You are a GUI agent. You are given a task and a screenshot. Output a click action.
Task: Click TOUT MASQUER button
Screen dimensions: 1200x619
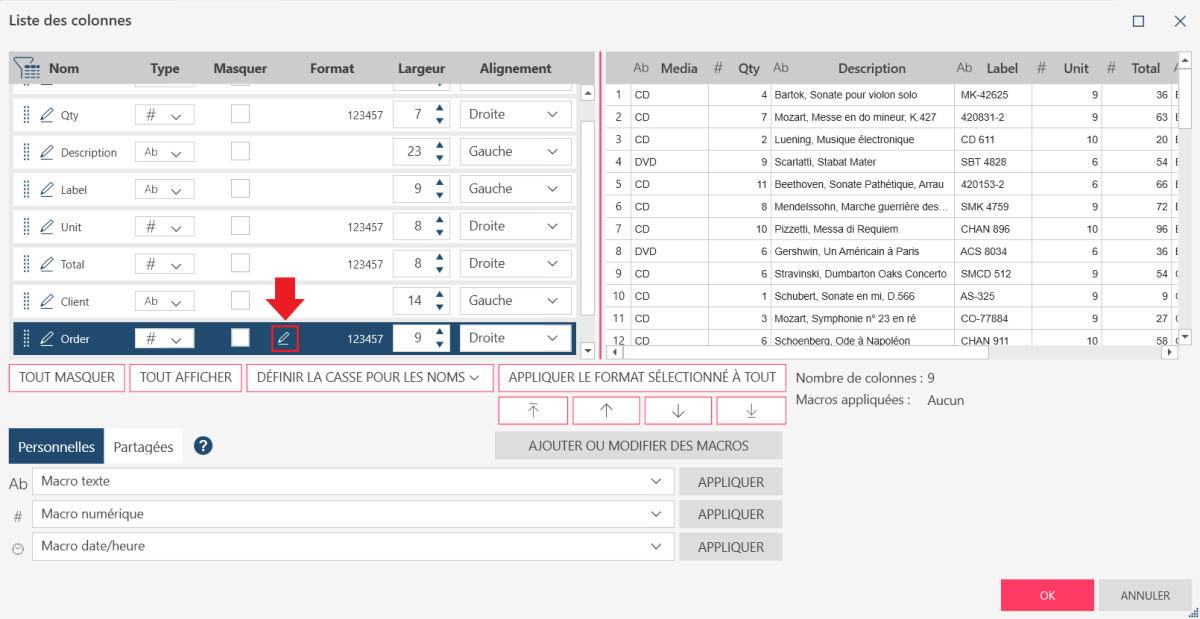(x=67, y=377)
